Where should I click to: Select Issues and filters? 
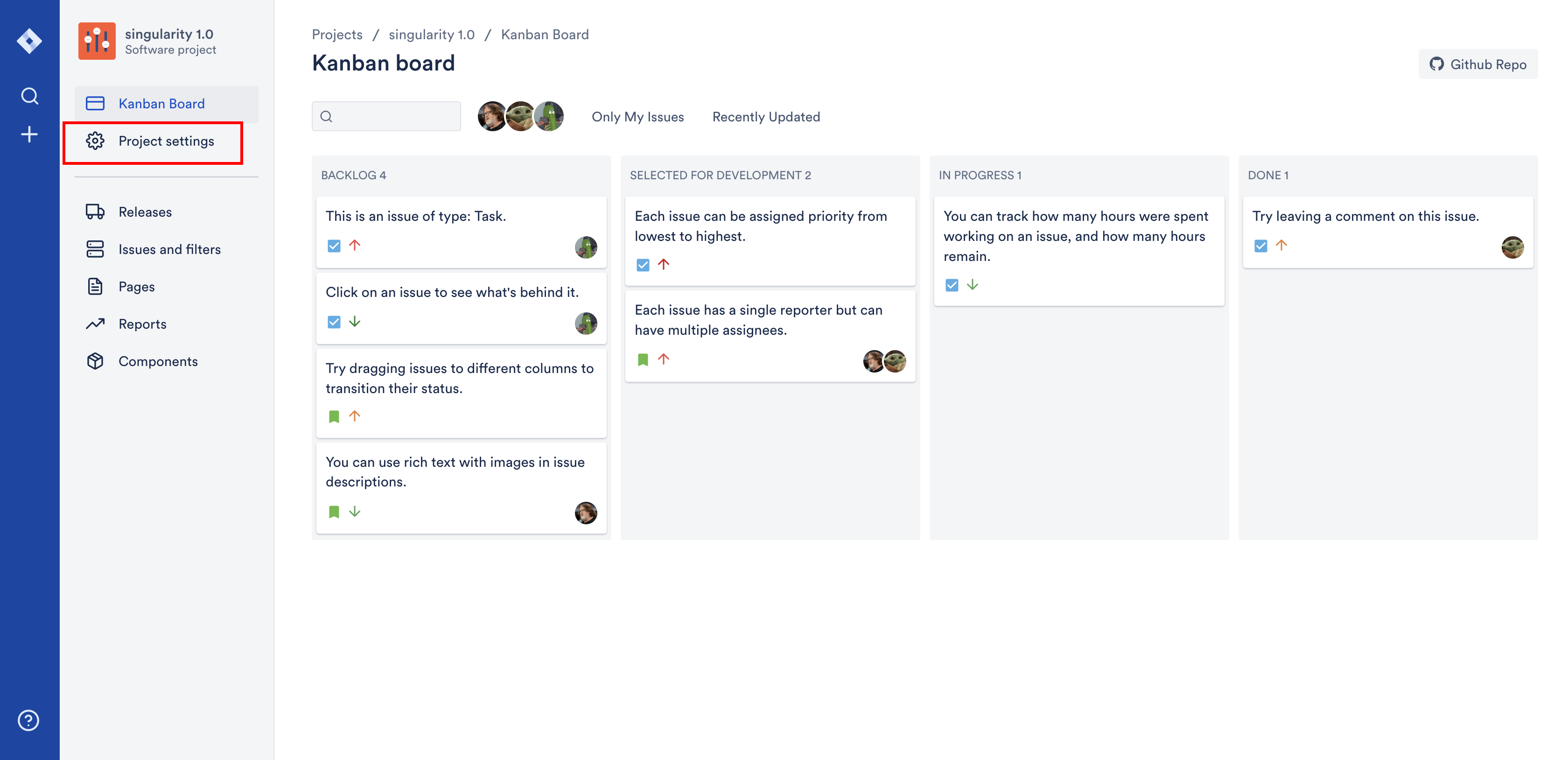[x=169, y=249]
